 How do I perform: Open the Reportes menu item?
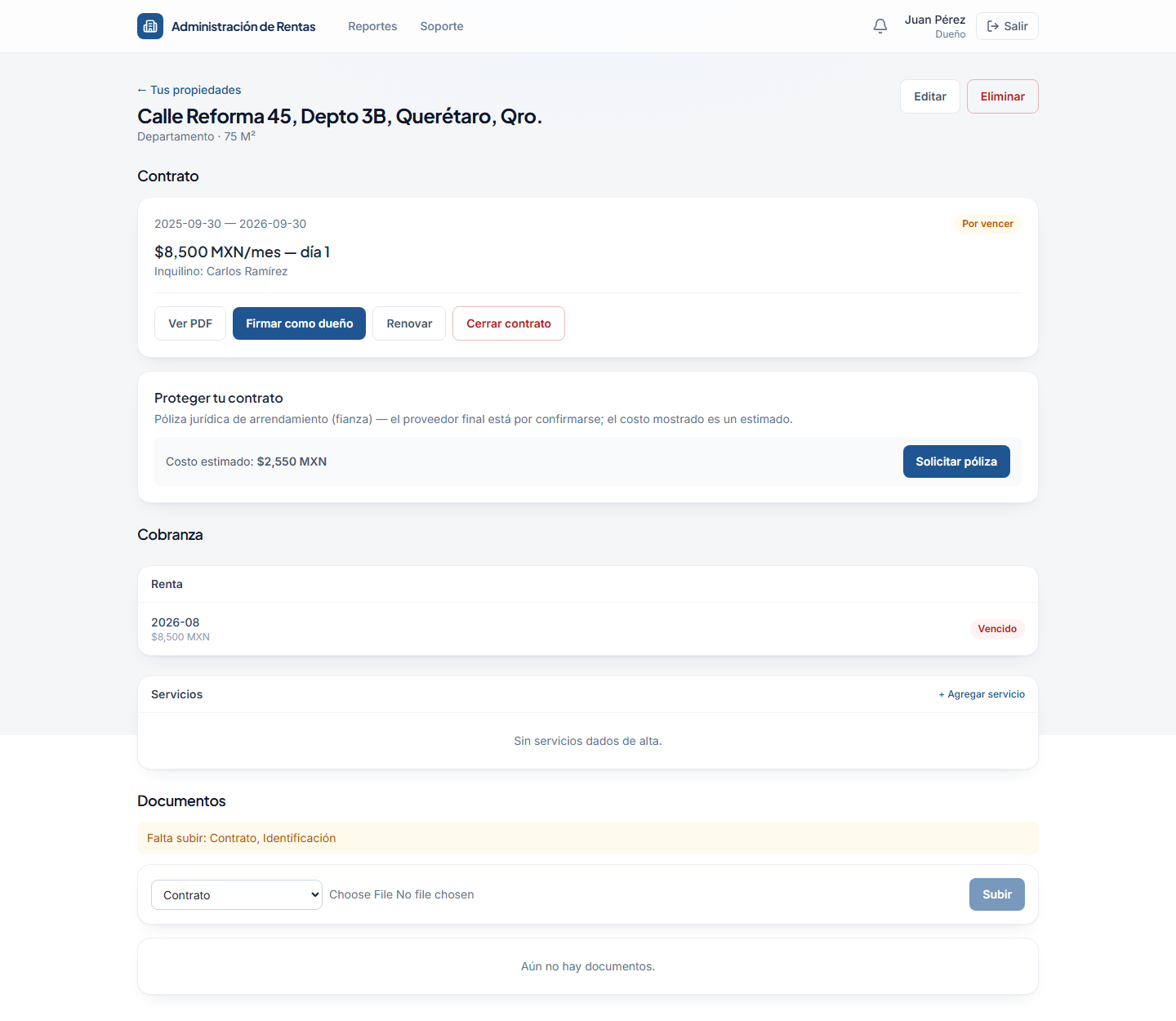point(372,26)
